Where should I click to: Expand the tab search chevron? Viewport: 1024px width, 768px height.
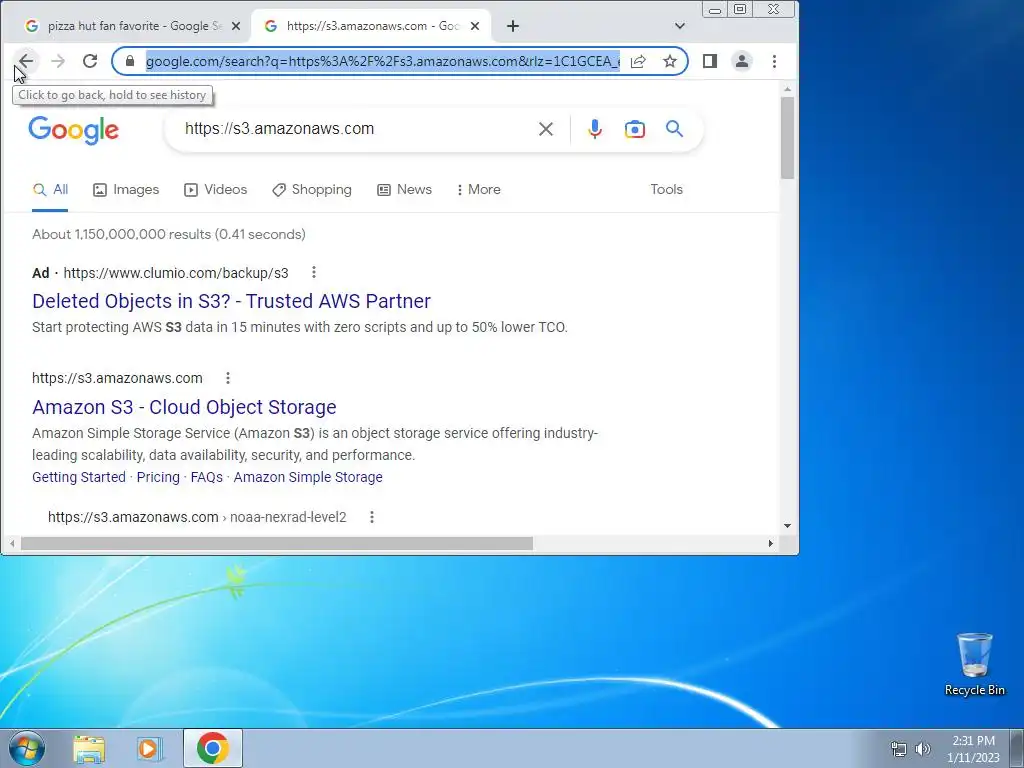tap(680, 25)
